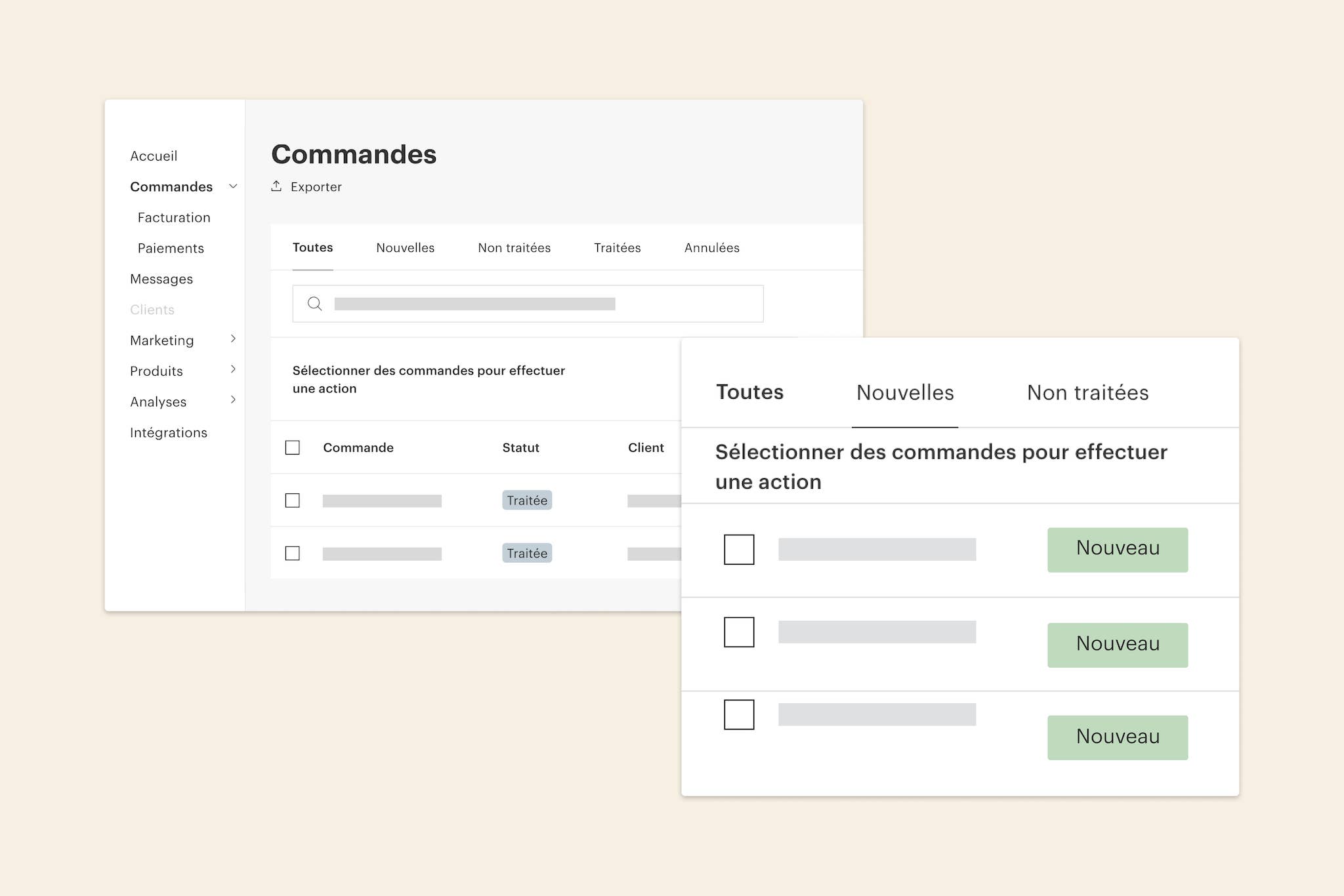Expand the Analyses sidebar submenu

tap(233, 400)
